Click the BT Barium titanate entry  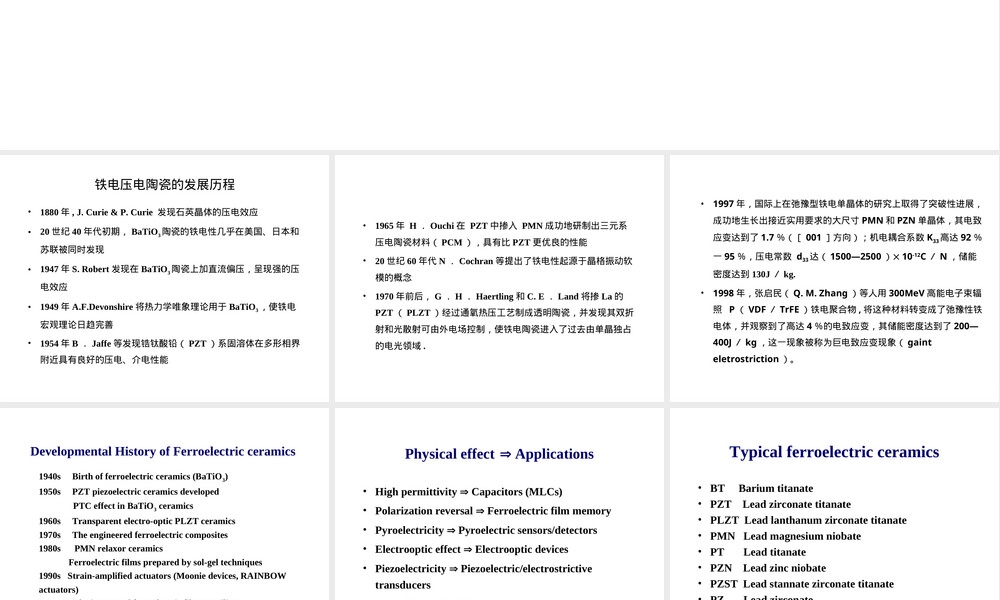pyautogui.click(x=761, y=488)
